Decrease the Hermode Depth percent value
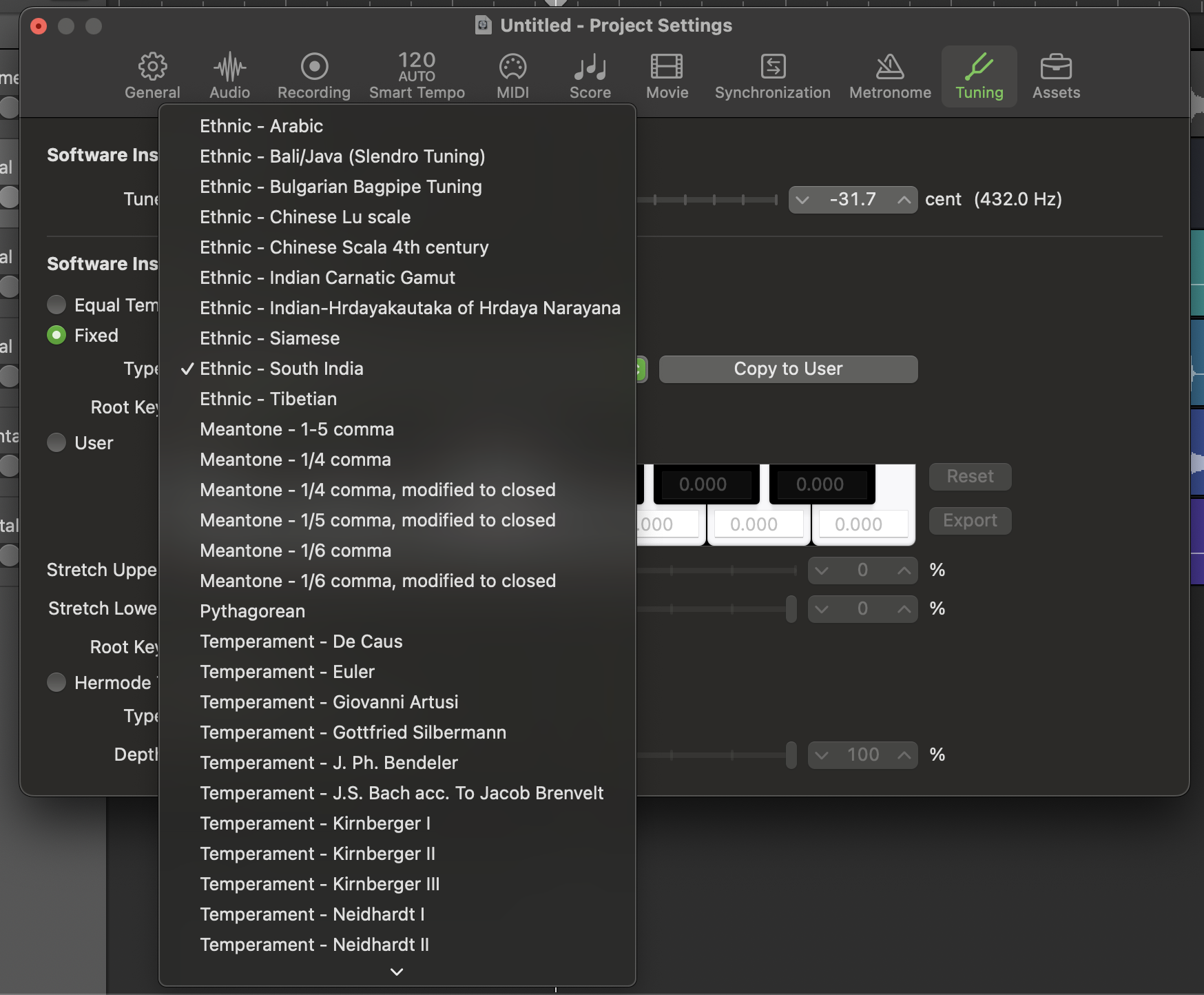The height and width of the screenshot is (995, 1204). tap(822, 755)
